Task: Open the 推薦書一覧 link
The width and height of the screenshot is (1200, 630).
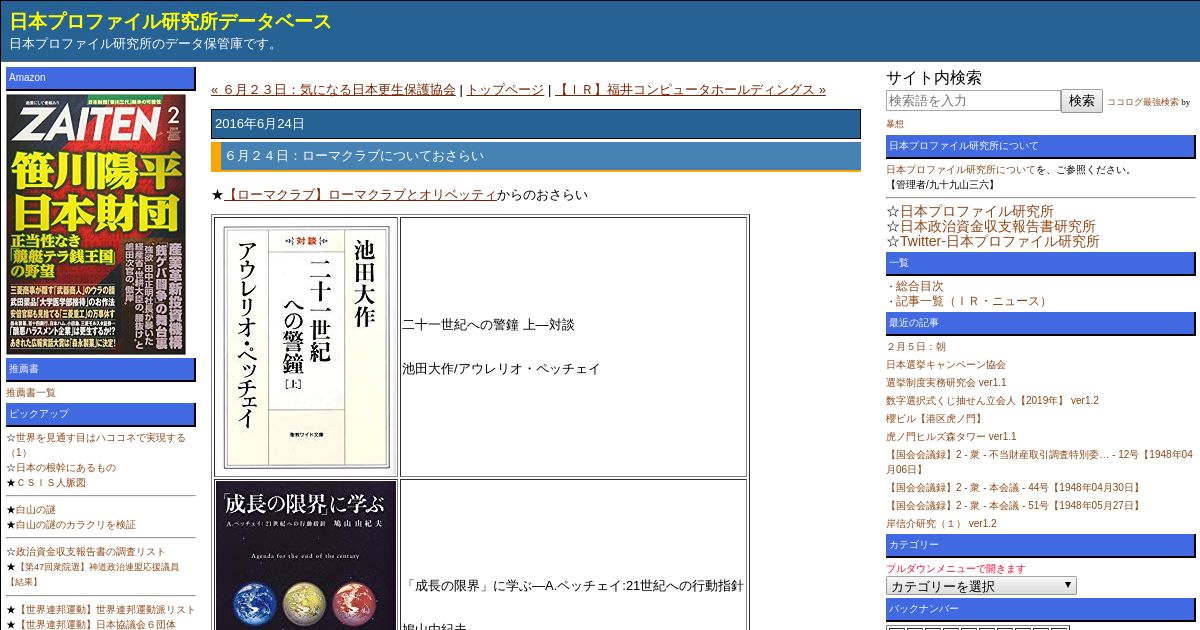Action: (31, 393)
